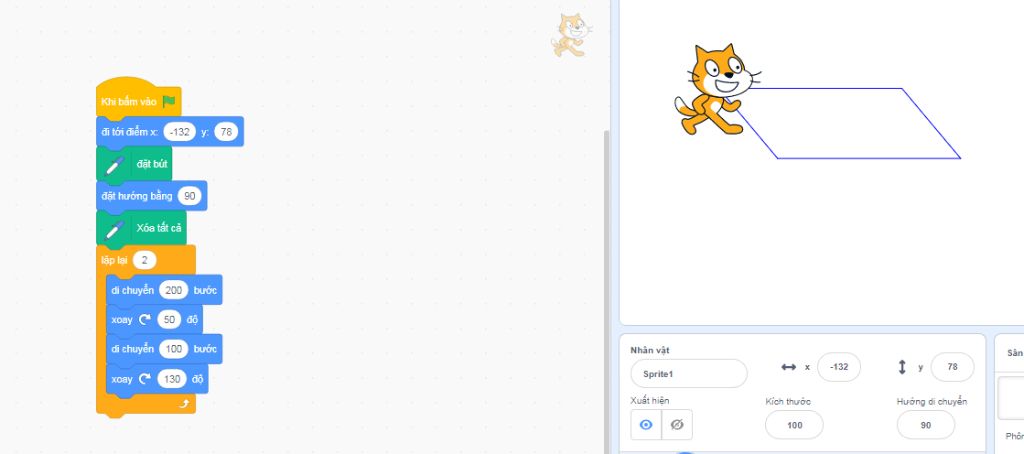The height and width of the screenshot is (454, 1024).
Task: Click clockwise arrow icon on the 130-degree turn block
Action: (x=144, y=379)
